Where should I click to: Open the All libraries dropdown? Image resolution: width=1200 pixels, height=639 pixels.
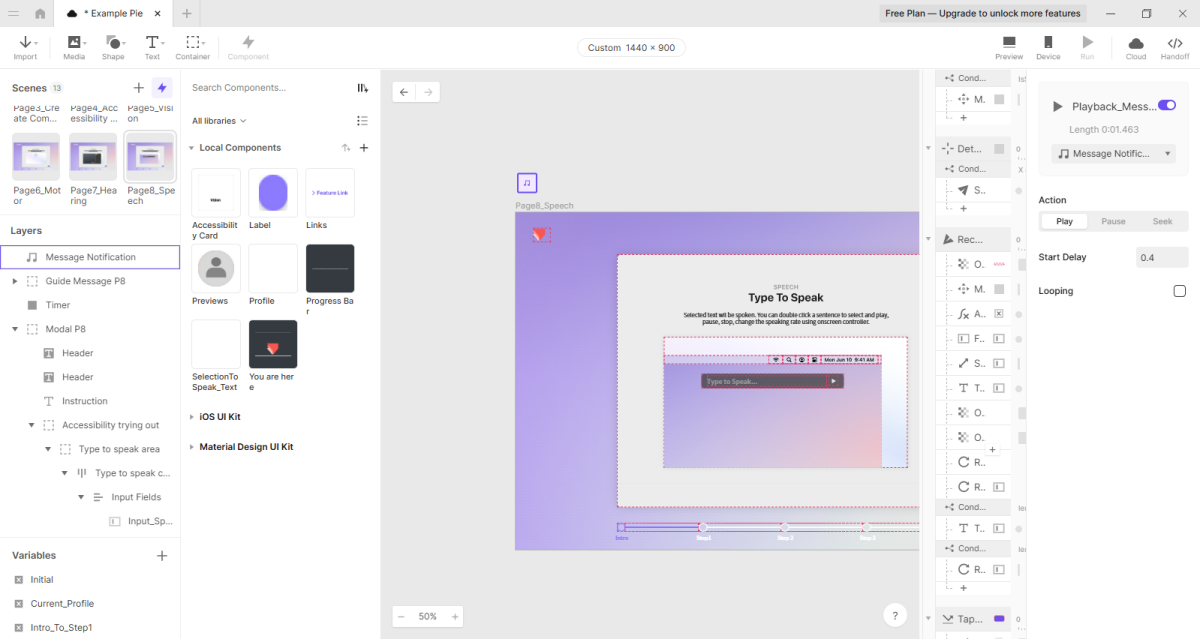pos(219,121)
